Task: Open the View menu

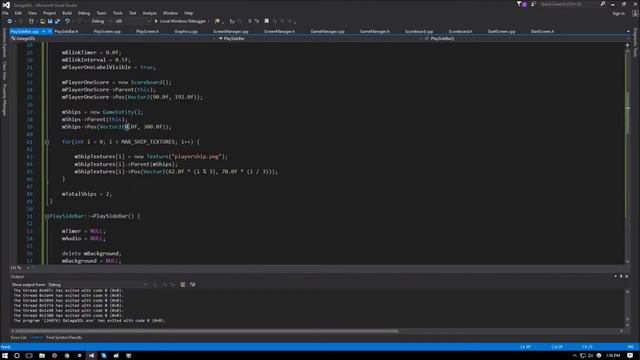Action: point(32,13)
